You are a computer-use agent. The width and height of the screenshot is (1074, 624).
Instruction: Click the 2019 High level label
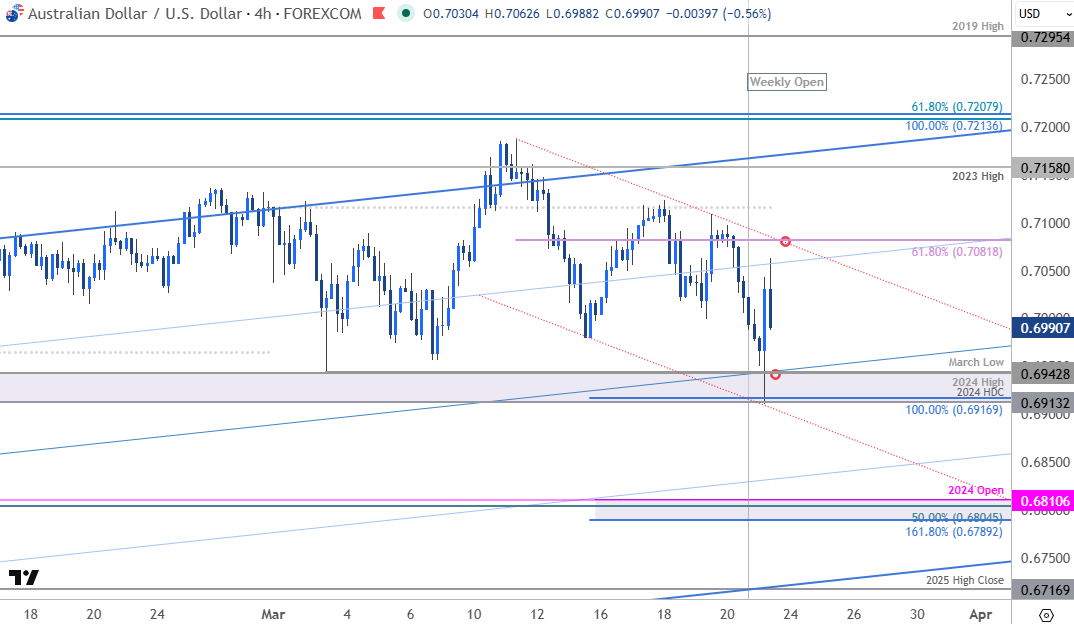(x=977, y=26)
